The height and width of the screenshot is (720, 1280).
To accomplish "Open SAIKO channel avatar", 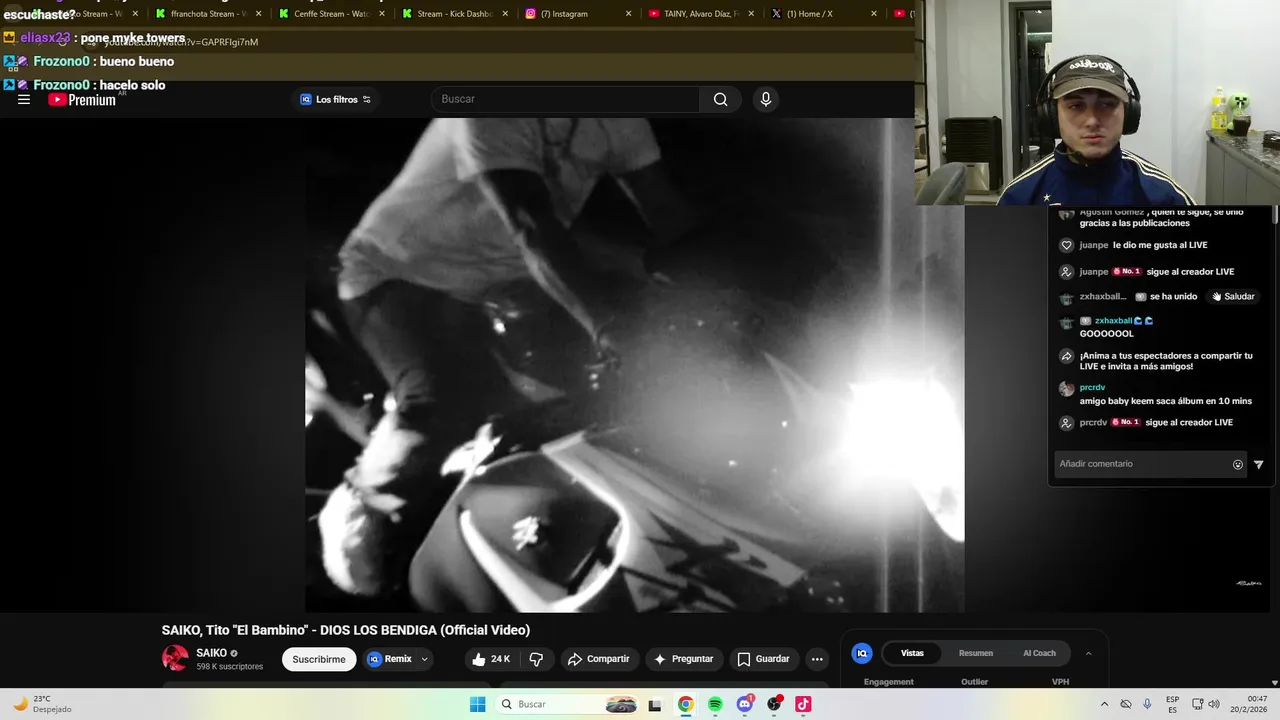I will pos(175,658).
